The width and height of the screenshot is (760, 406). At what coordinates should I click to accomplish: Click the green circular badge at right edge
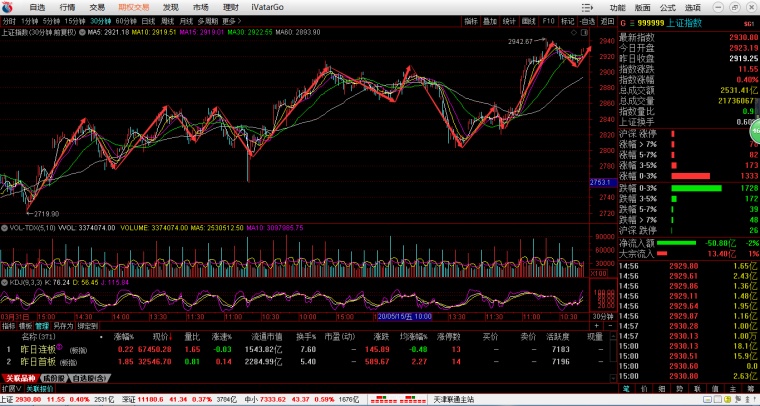pos(755,130)
